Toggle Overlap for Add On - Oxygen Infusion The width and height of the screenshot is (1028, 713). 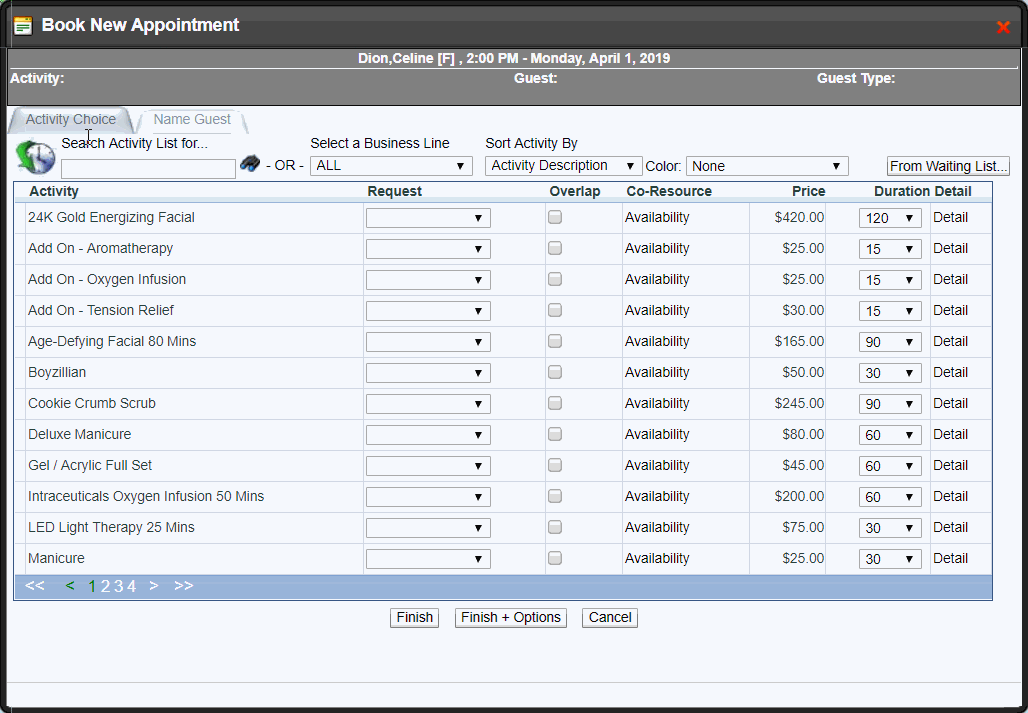(555, 279)
